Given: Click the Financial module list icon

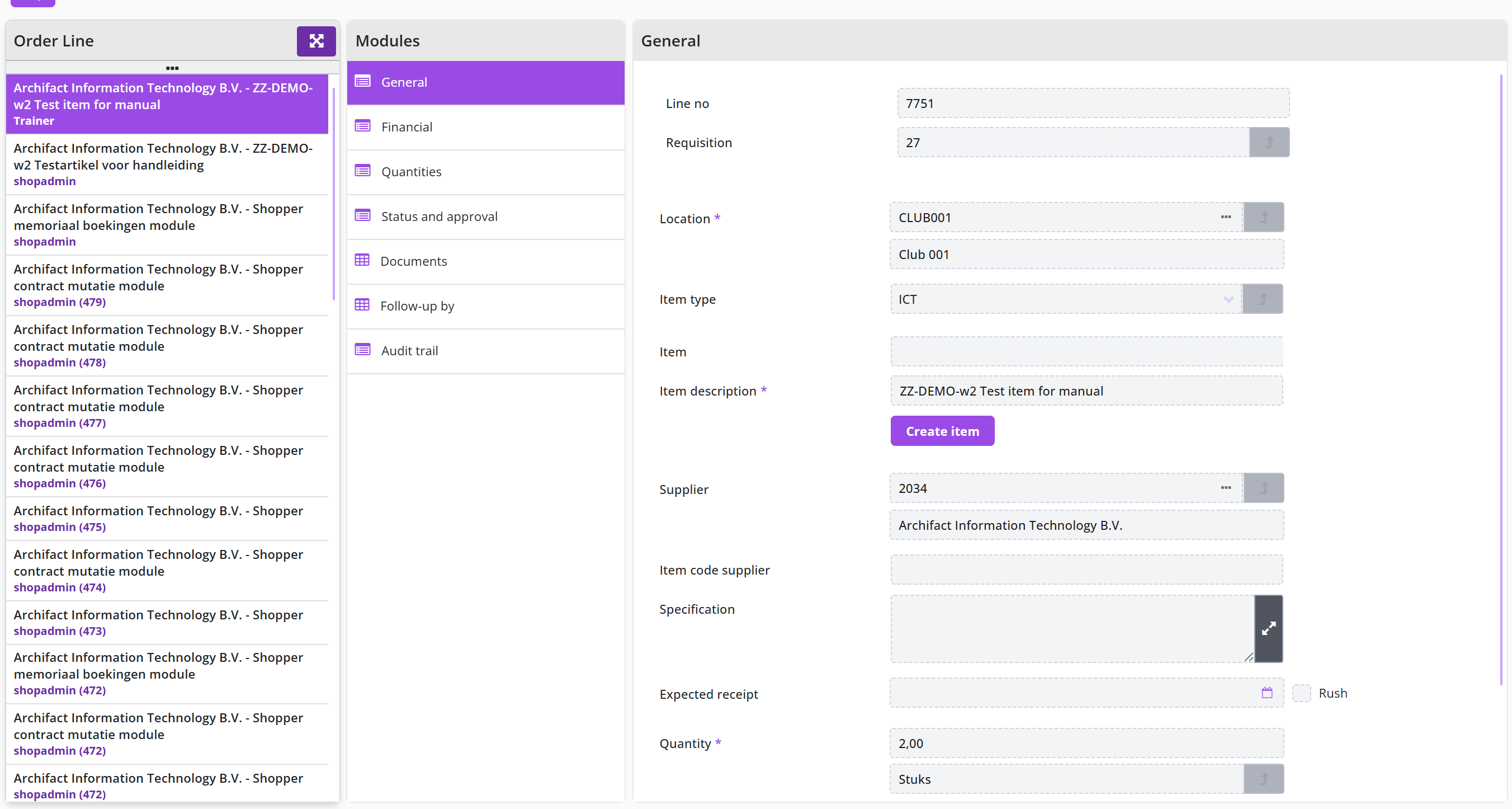Looking at the screenshot, I should point(363,126).
